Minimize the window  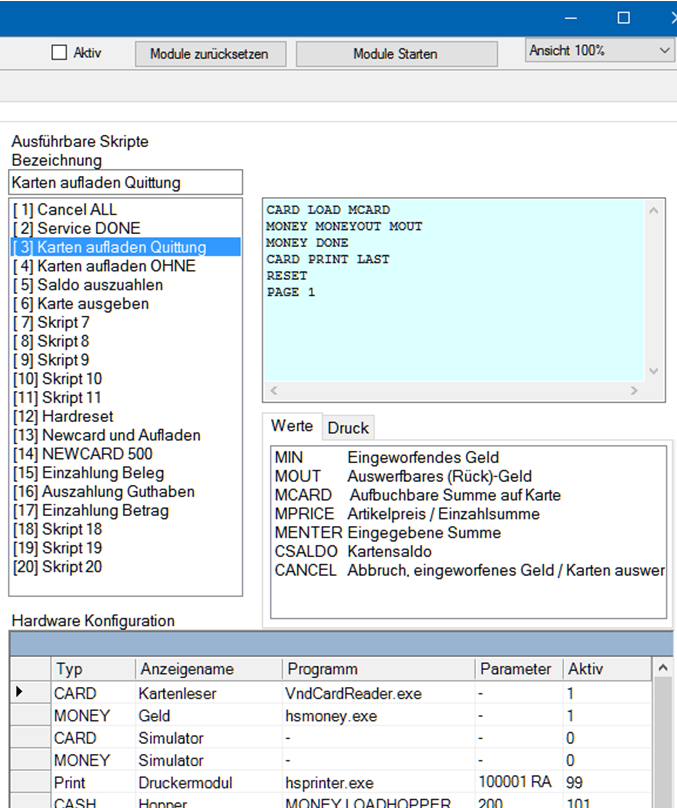570,18
